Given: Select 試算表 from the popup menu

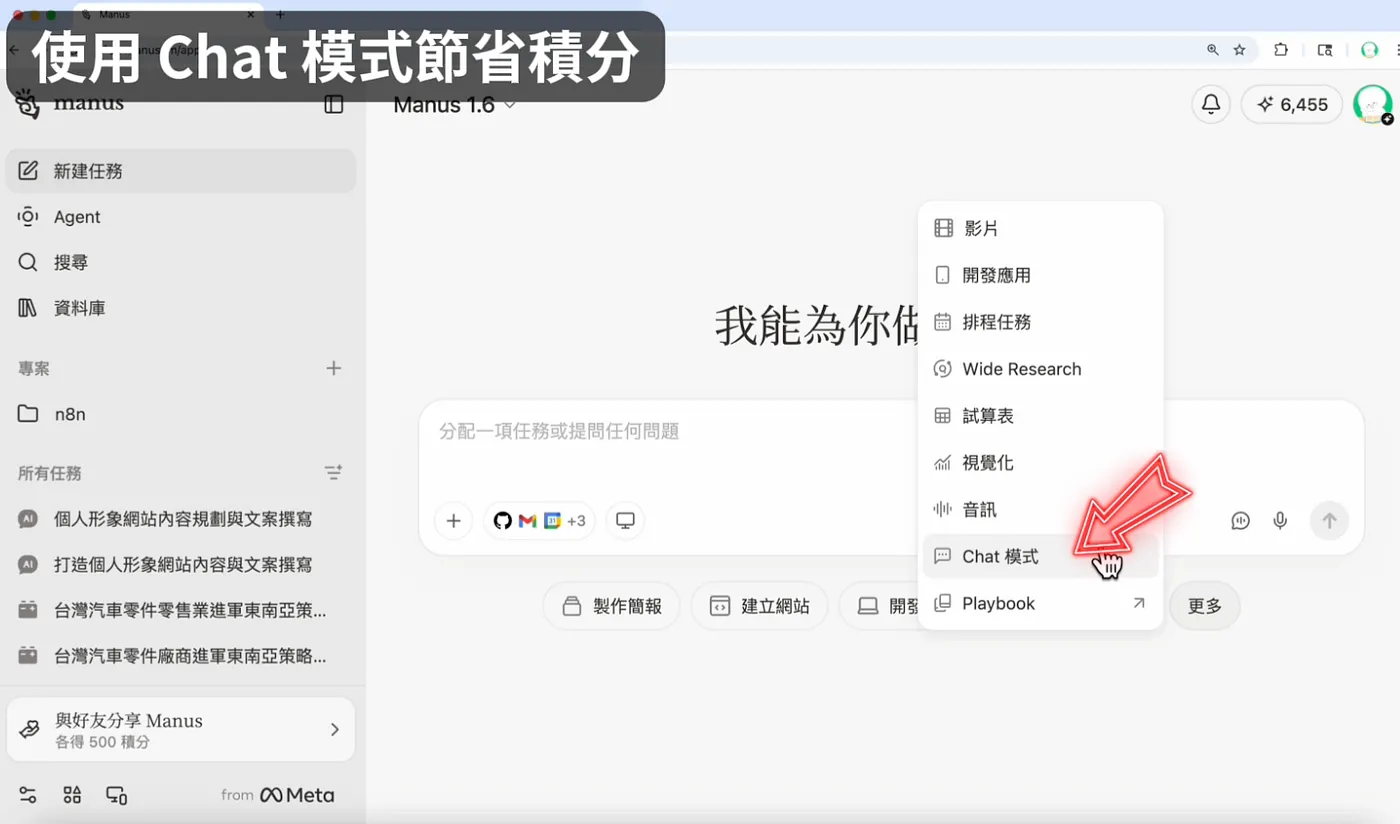Looking at the screenshot, I should 1040,416.
